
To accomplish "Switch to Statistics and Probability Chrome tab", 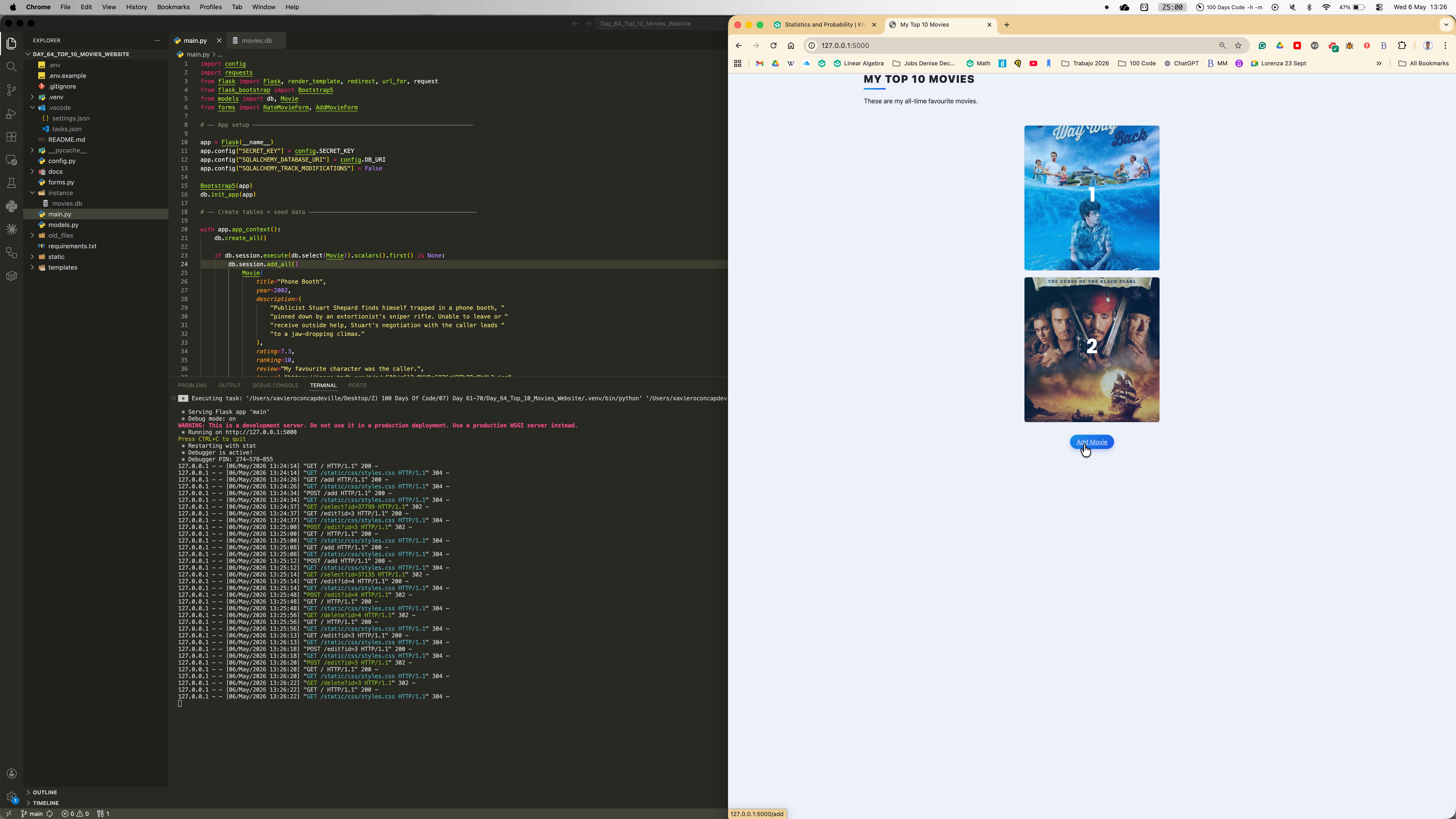I will pyautogui.click(x=825, y=25).
